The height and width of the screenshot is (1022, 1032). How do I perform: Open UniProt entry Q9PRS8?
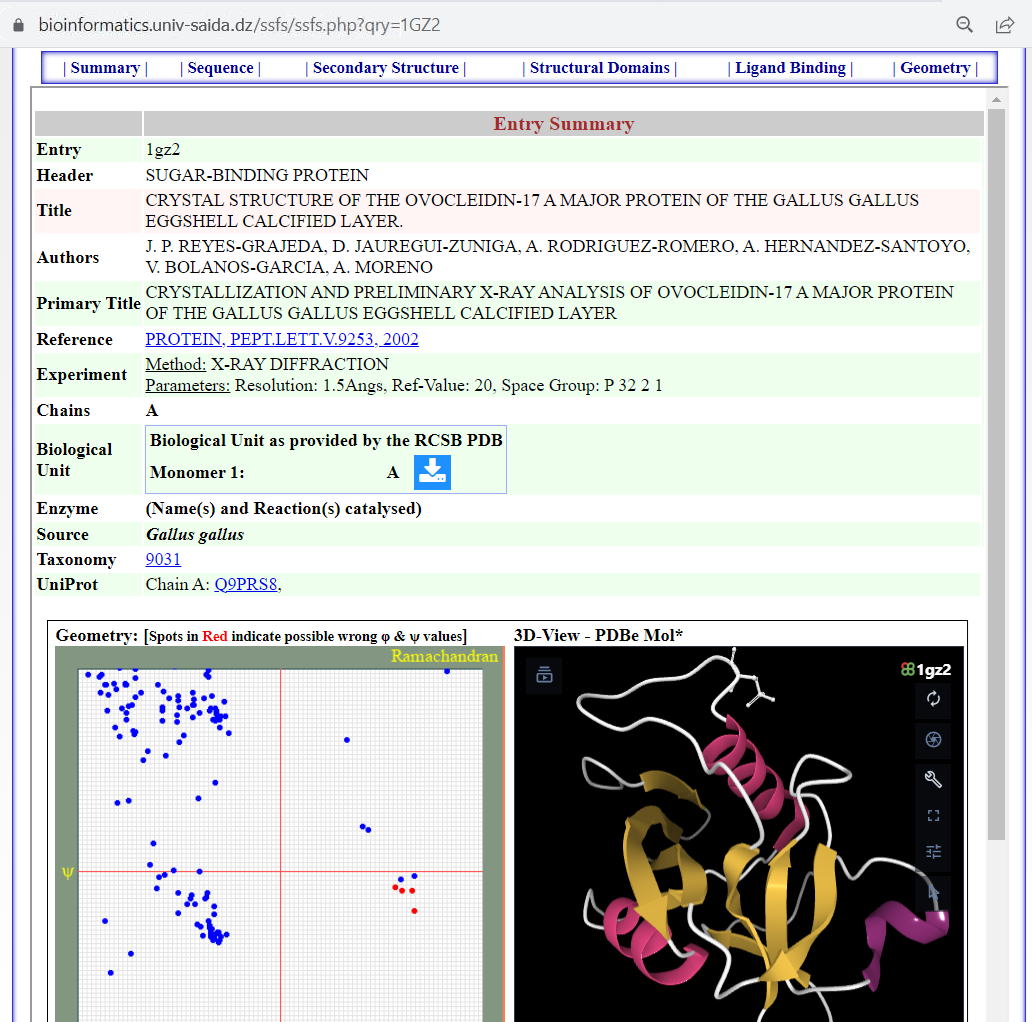click(x=246, y=584)
